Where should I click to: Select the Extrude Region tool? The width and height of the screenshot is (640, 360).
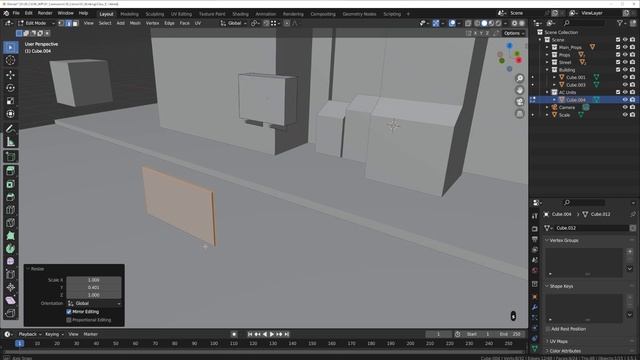(x=11, y=171)
